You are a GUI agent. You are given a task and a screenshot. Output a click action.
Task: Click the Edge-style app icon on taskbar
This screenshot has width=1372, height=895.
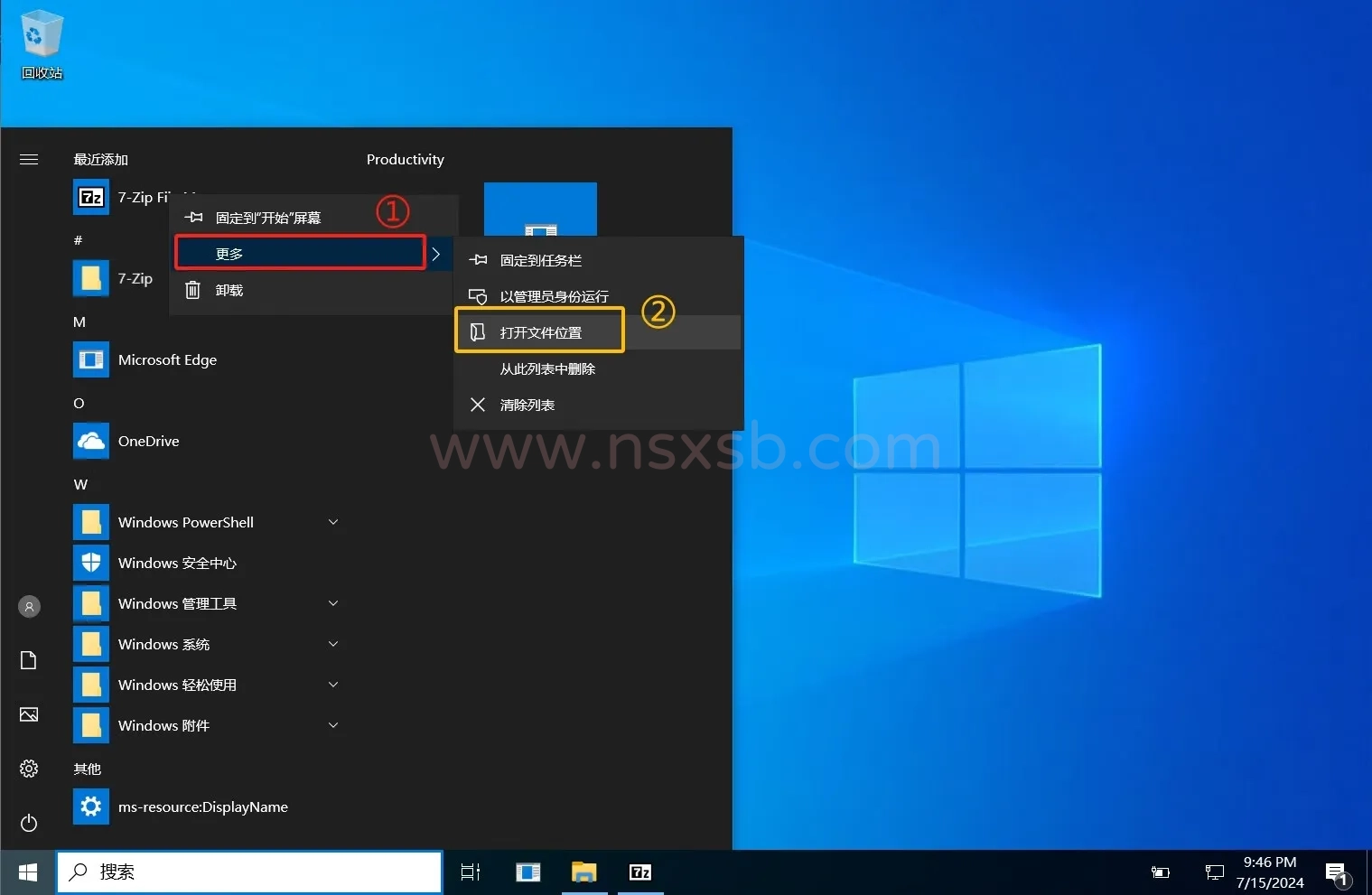(x=528, y=872)
